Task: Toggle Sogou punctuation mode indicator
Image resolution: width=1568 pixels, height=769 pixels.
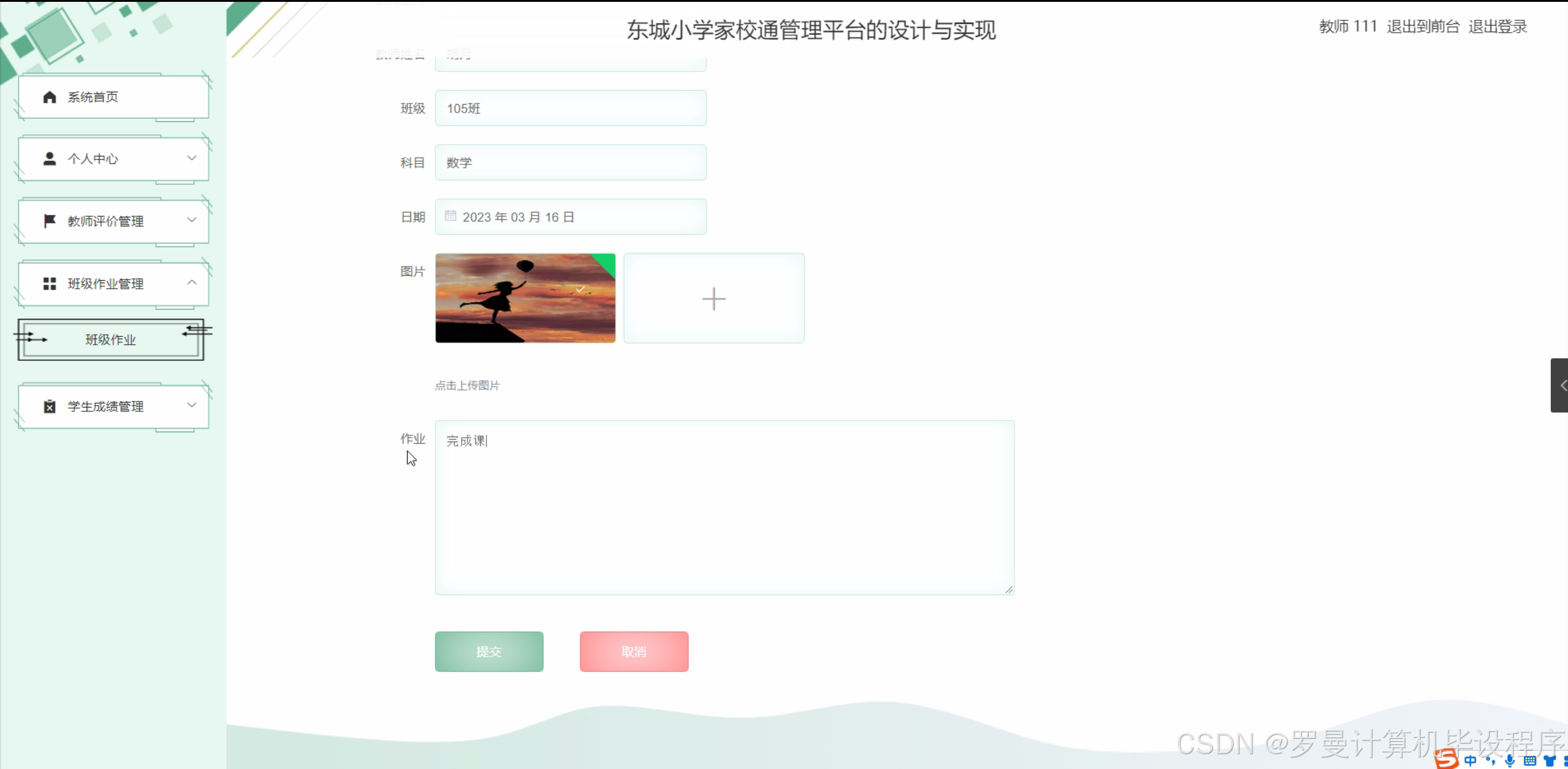Action: [1490, 760]
